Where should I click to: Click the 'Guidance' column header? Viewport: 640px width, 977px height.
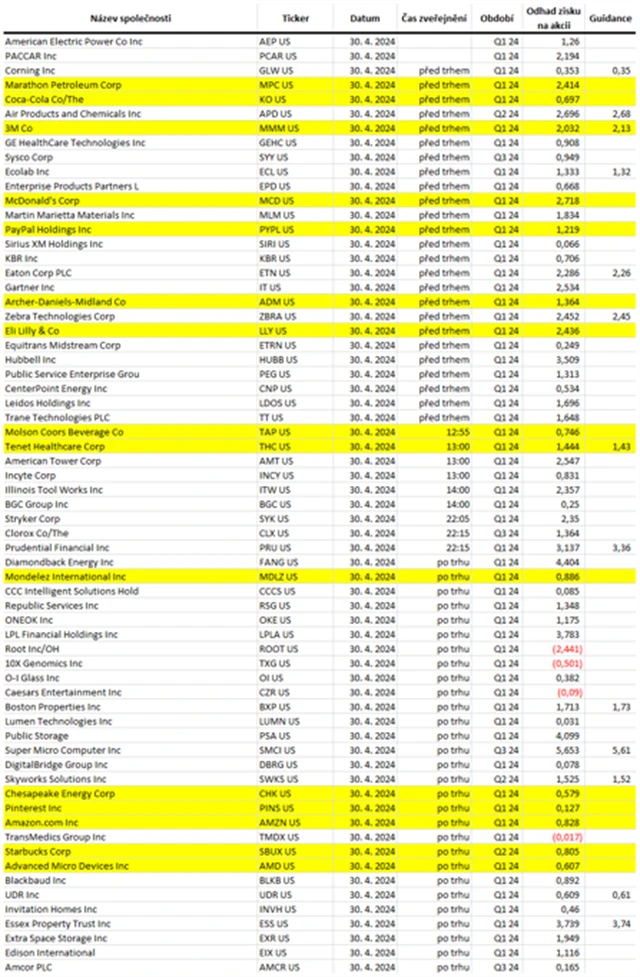(610, 19)
